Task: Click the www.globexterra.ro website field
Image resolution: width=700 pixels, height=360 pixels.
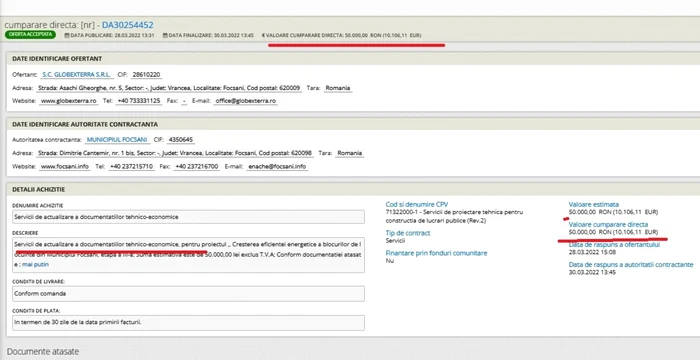Action: point(69,101)
